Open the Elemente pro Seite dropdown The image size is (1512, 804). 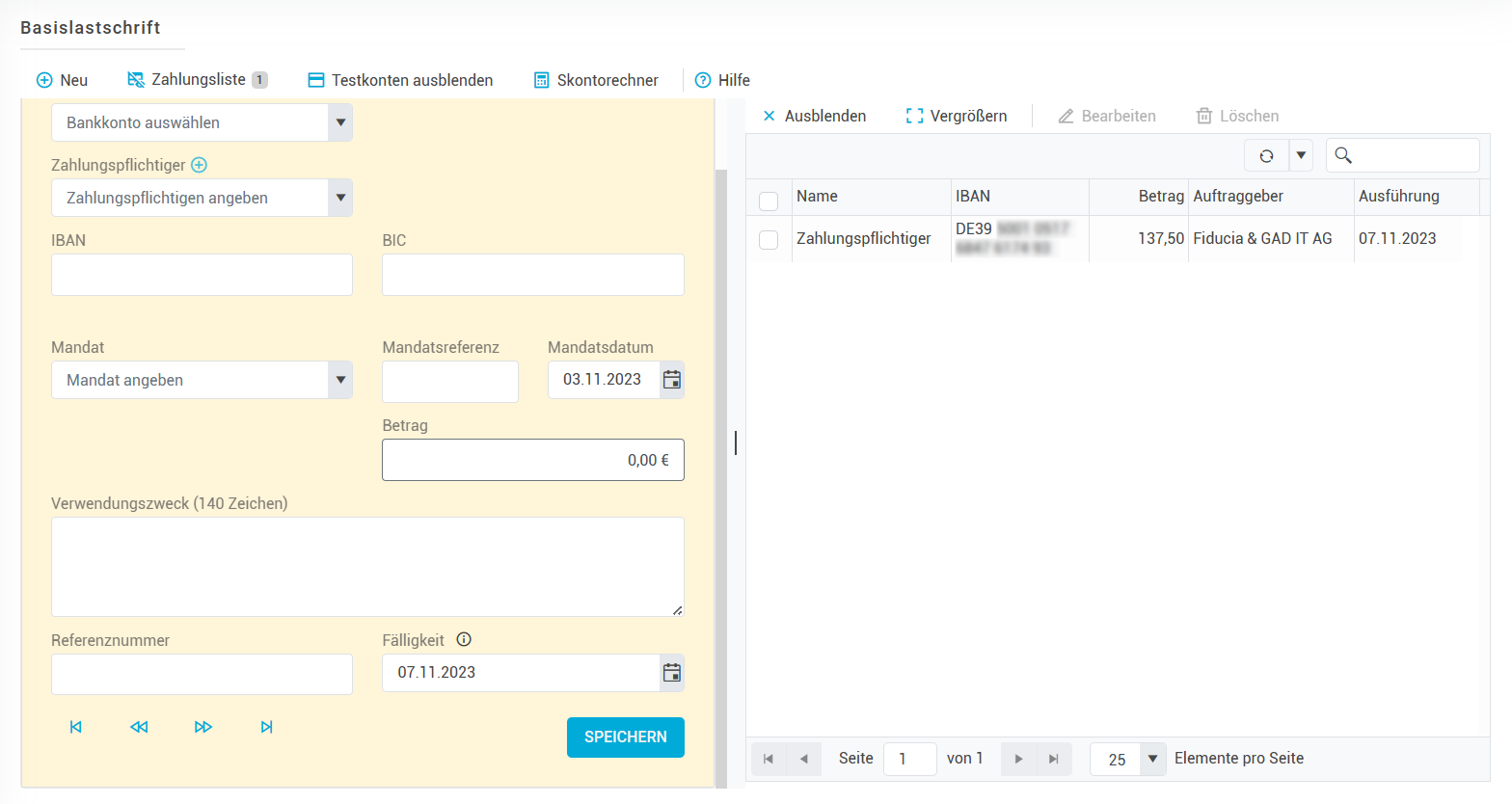pyautogui.click(x=1152, y=759)
